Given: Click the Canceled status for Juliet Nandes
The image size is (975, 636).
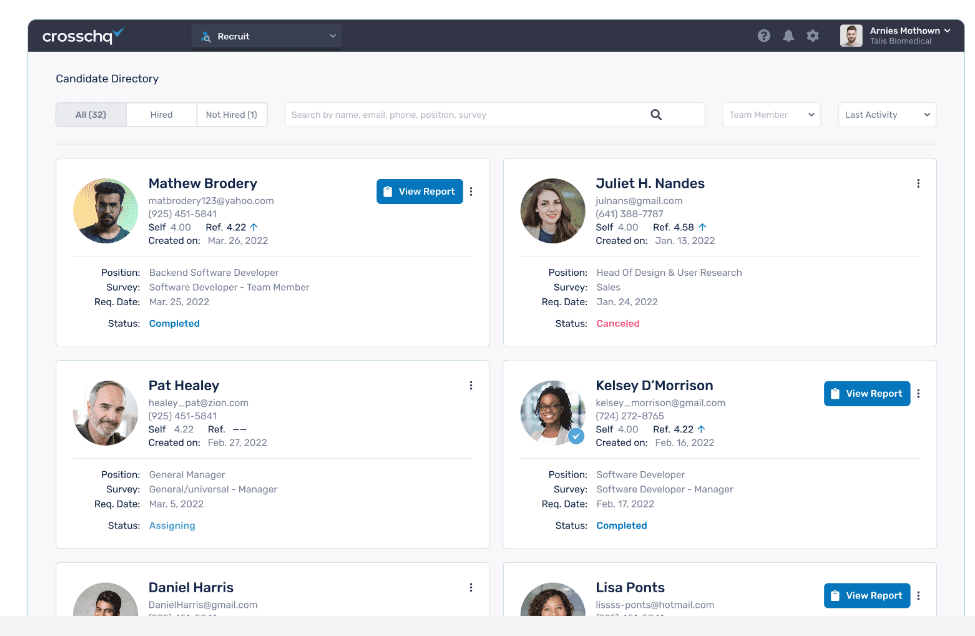Looking at the screenshot, I should (x=617, y=323).
